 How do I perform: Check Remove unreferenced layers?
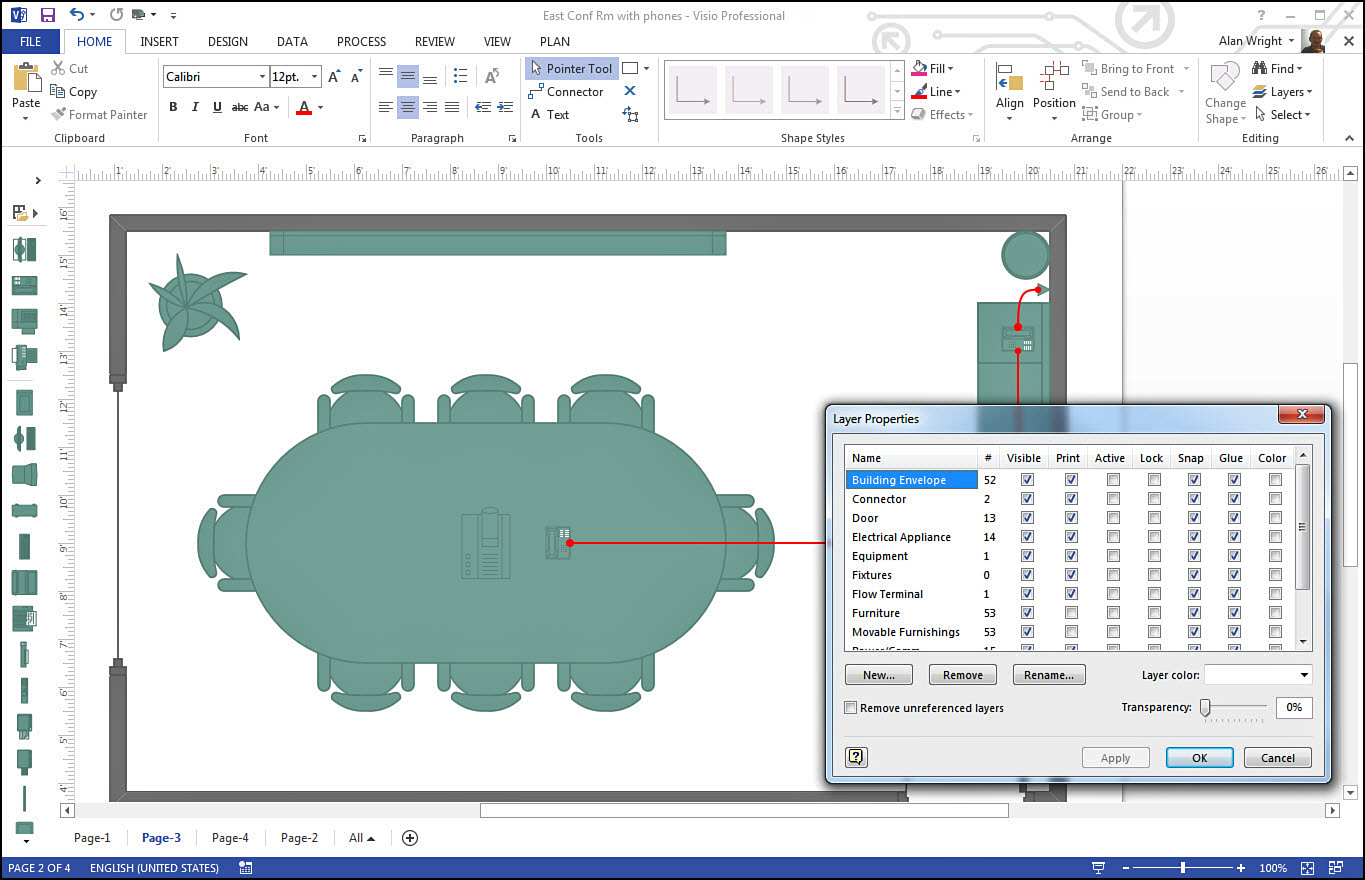851,708
